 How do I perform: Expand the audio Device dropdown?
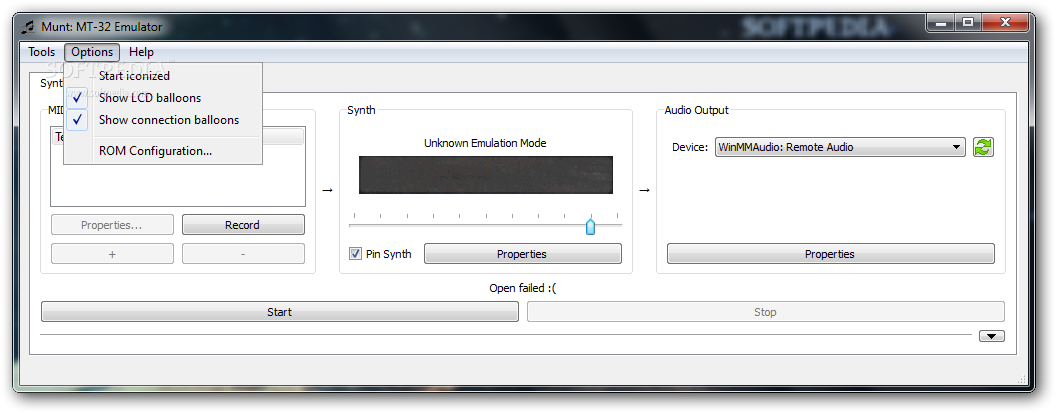(840, 147)
